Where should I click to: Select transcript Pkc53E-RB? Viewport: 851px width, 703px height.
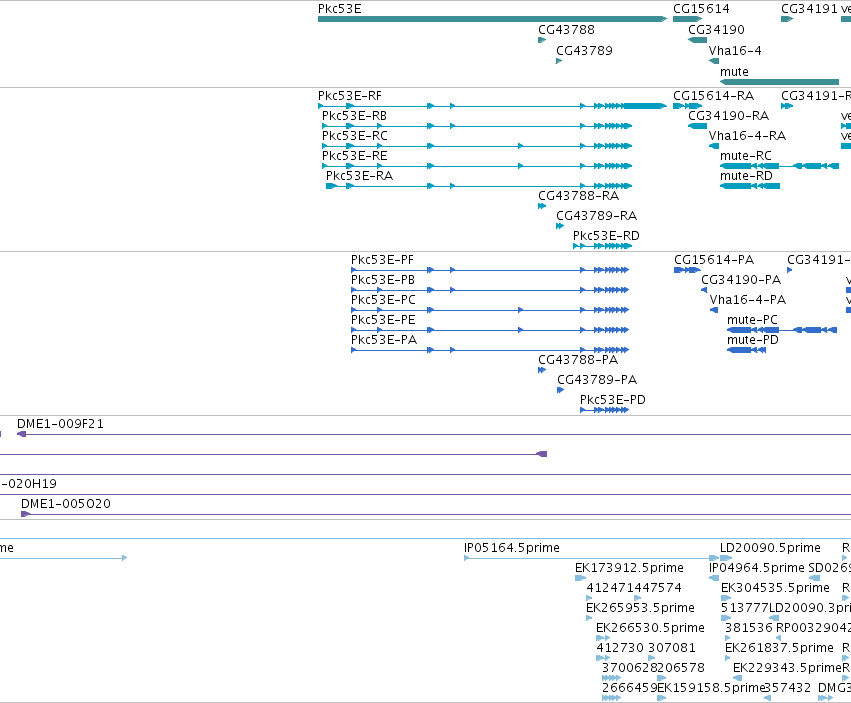477,126
